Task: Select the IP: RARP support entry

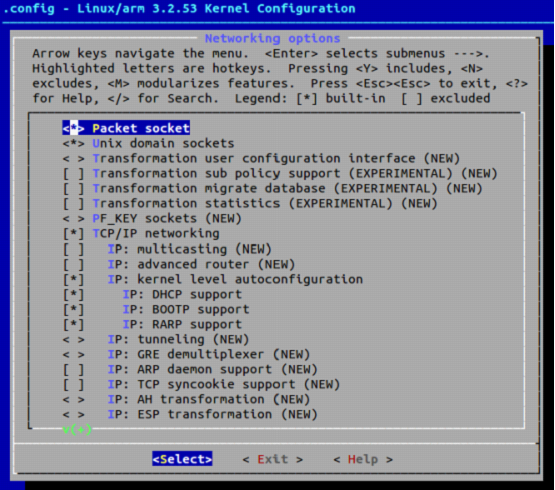Action: click(x=182, y=325)
